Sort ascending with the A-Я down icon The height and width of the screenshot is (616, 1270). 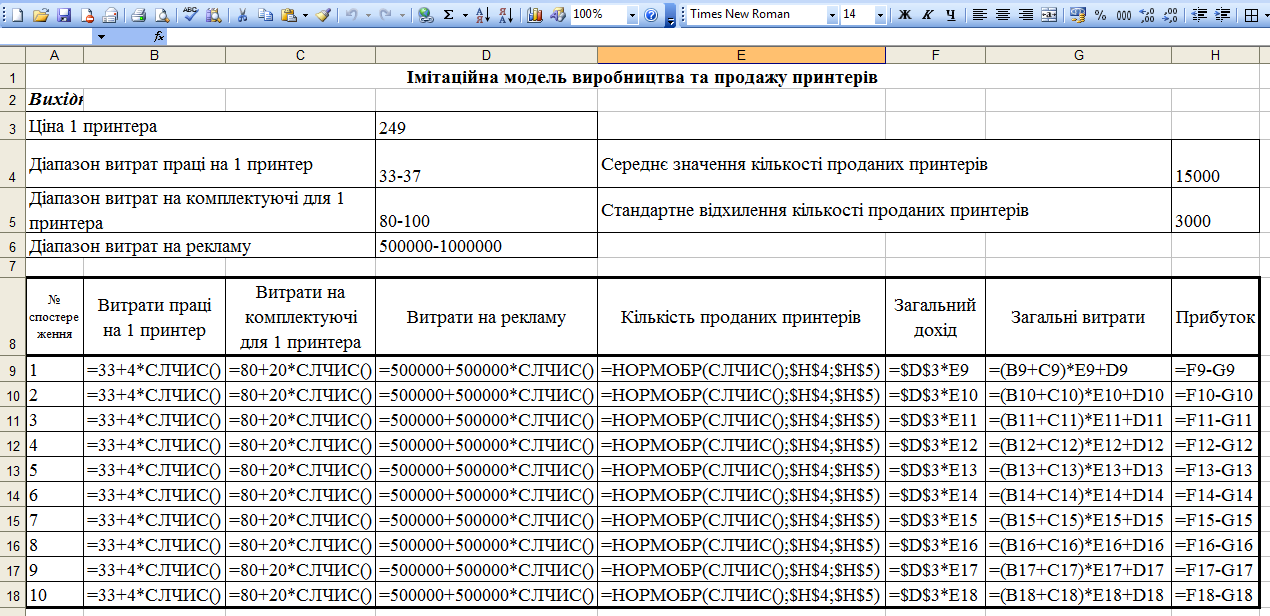482,15
